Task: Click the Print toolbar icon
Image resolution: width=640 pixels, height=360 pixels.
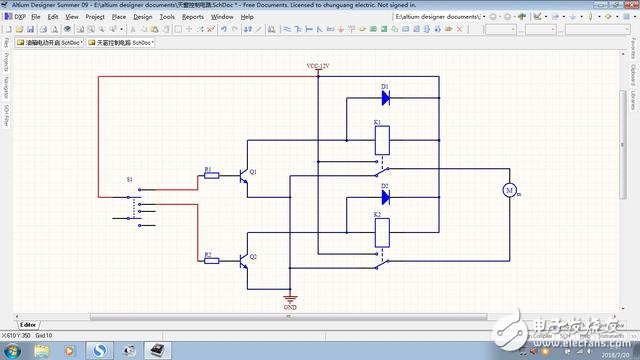Action: point(43,29)
